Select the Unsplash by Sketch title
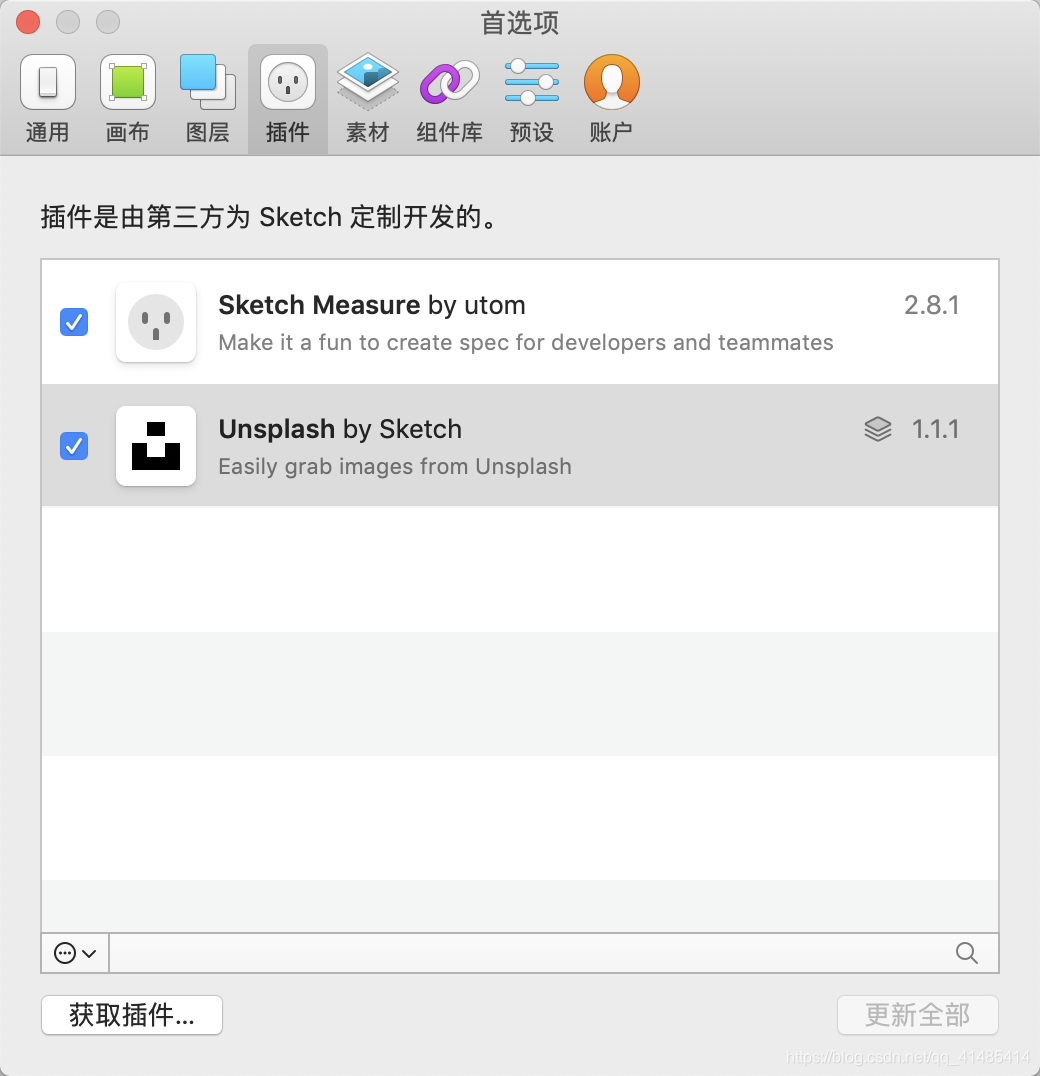Image resolution: width=1040 pixels, height=1076 pixels. [x=340, y=430]
